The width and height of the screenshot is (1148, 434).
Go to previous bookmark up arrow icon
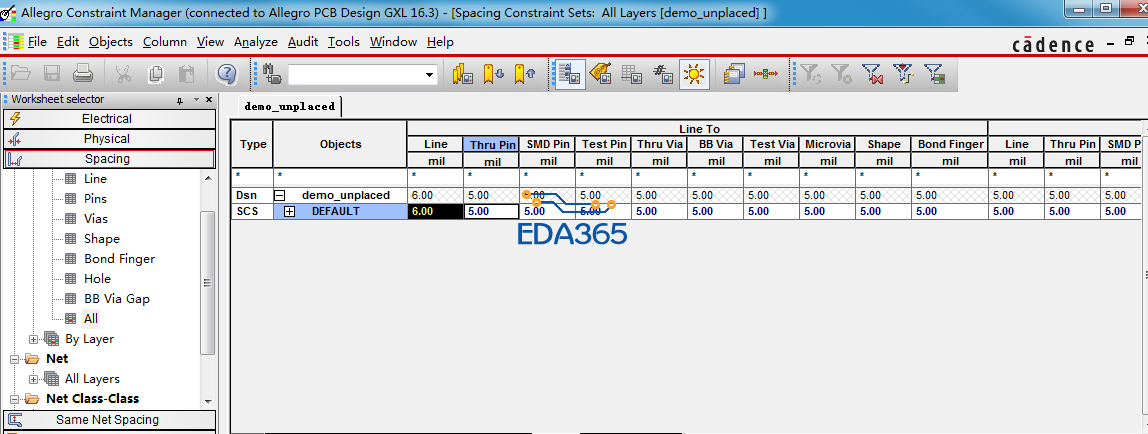(x=524, y=74)
